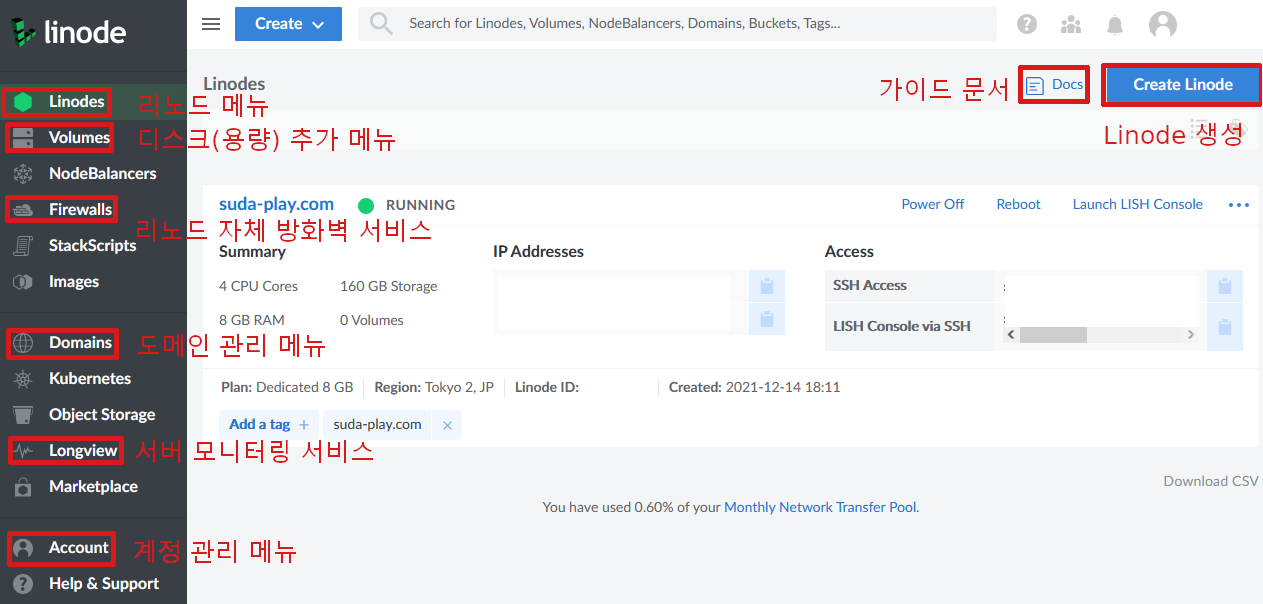Toggle the hamburger navigation menu

tap(210, 24)
